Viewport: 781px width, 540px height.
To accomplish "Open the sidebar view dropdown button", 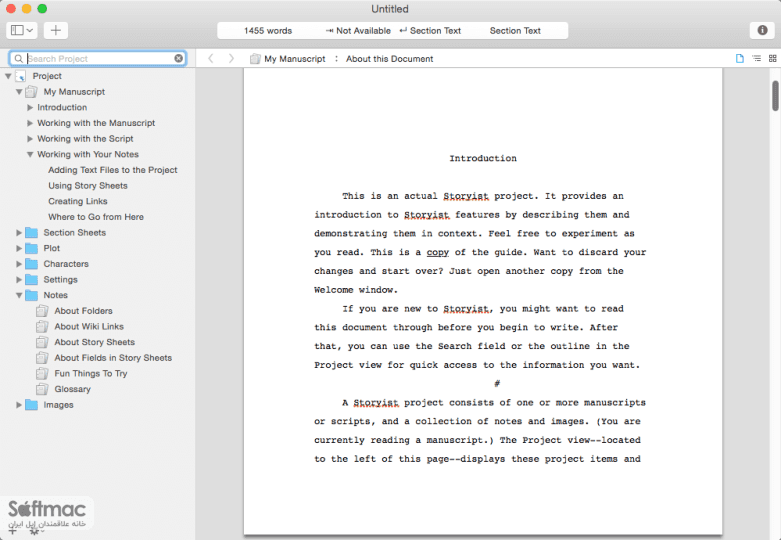I will (x=21, y=30).
